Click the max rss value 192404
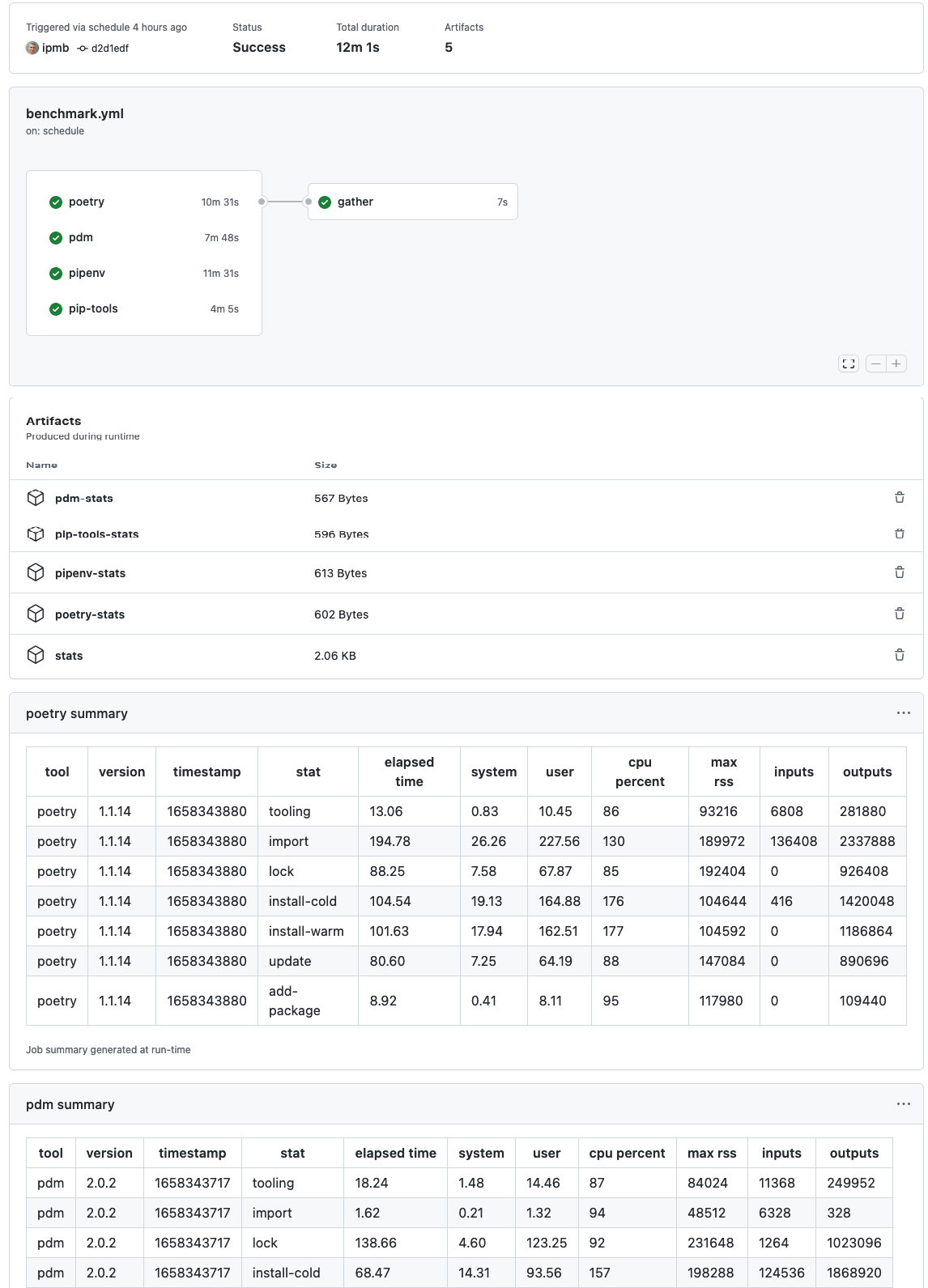Image resolution: width=928 pixels, height=1288 pixels. [x=724, y=871]
